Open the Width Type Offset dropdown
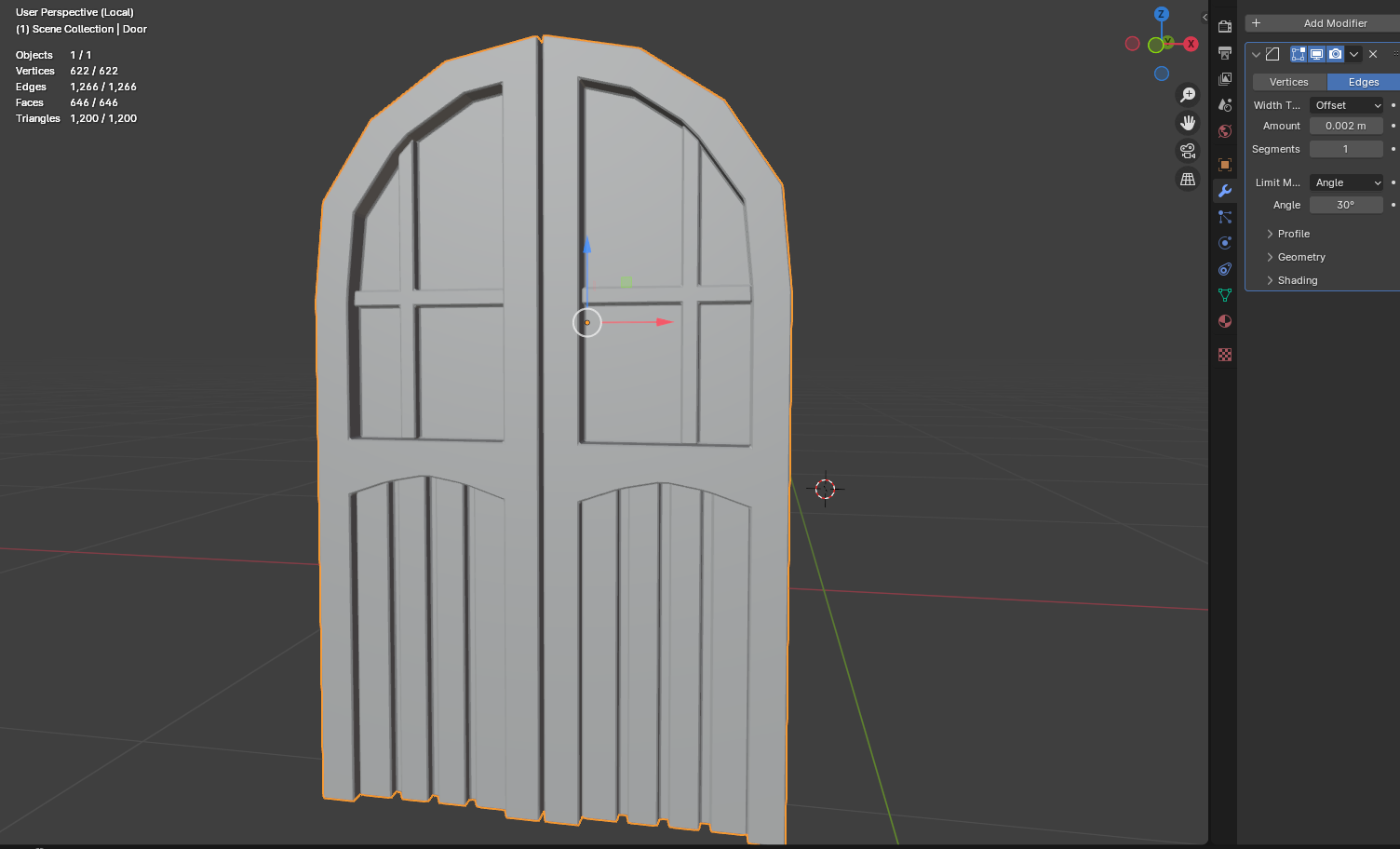The width and height of the screenshot is (1400, 849). 1346,105
